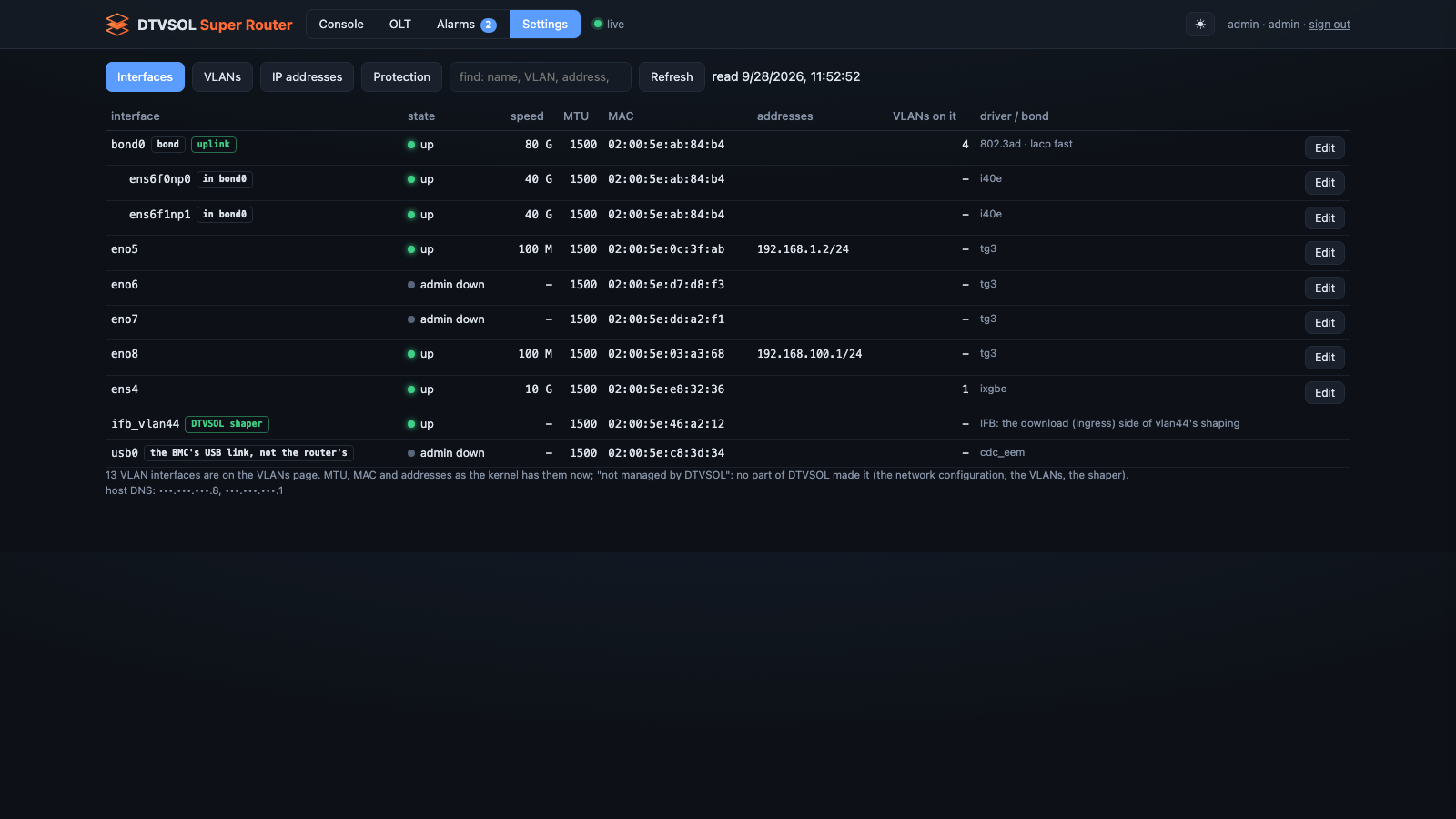
Task: Click the MAC column header
Action: click(x=621, y=116)
